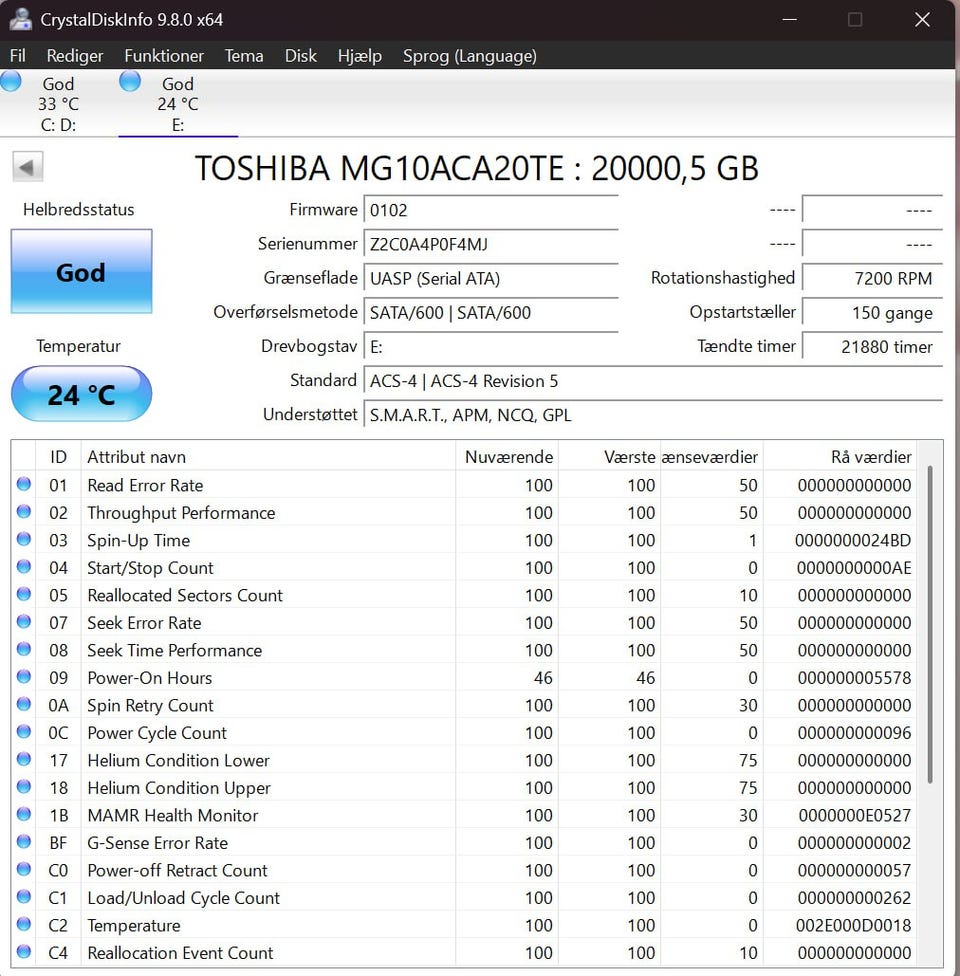Click the Serienummer text field

[x=490, y=244]
